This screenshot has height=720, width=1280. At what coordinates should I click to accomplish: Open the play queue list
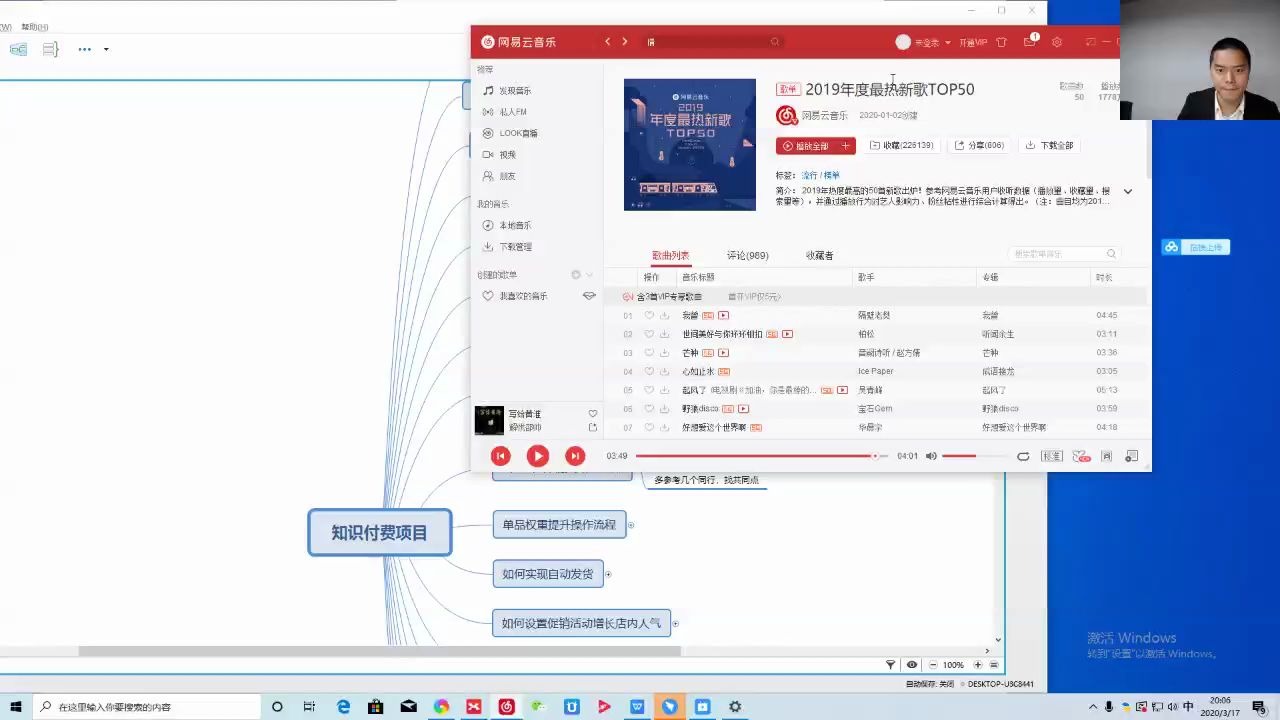pos(1131,456)
